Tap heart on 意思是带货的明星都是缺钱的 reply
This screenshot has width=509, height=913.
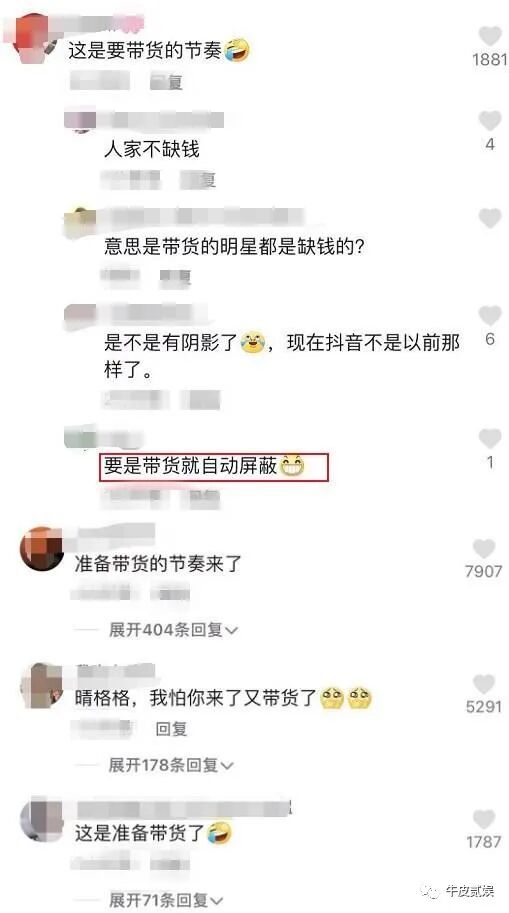coord(490,219)
